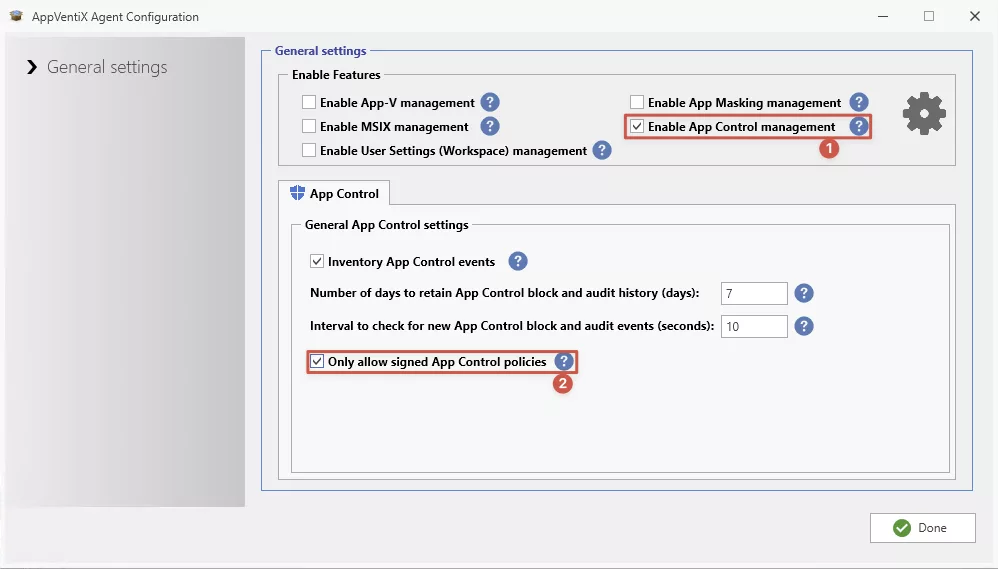This screenshot has height=569, width=998.
Task: Open help for days to retain history
Action: coord(804,293)
